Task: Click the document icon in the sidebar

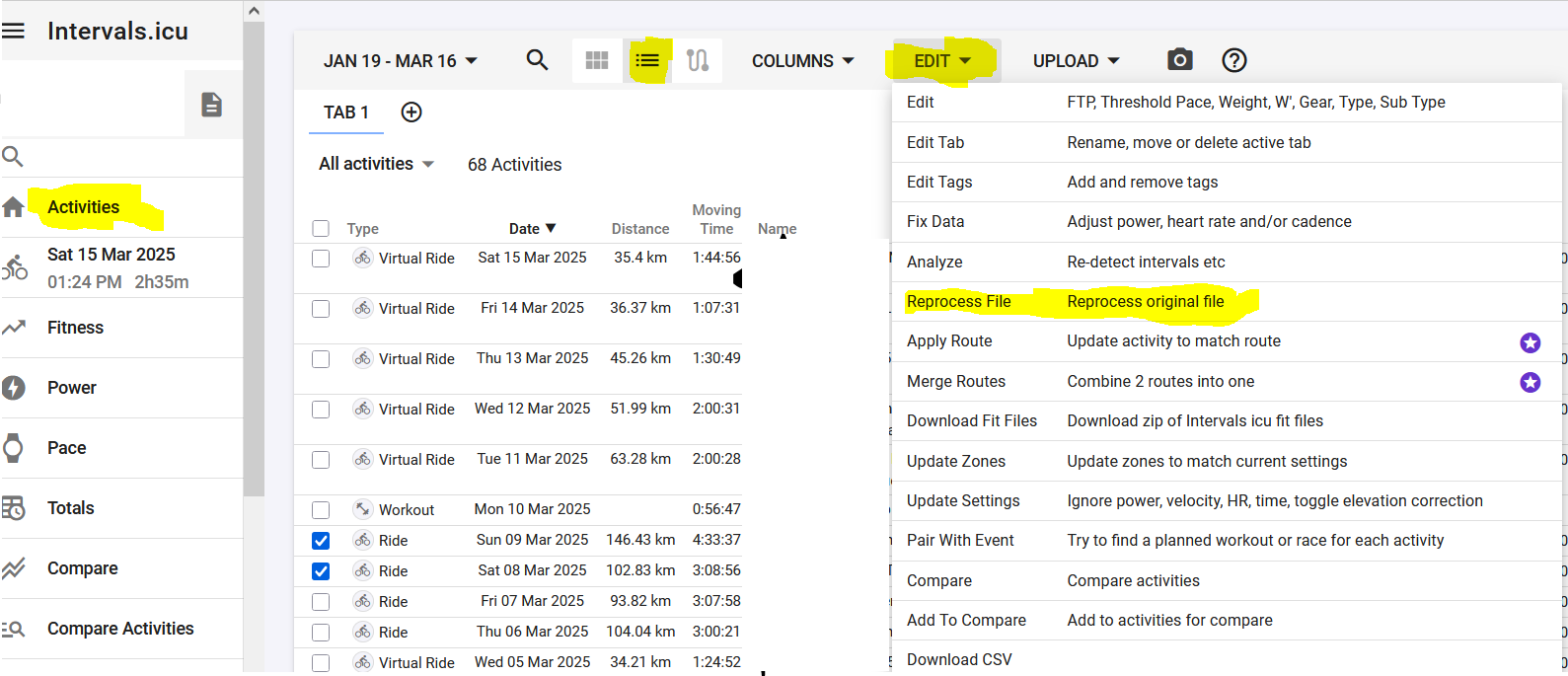Action: tap(211, 105)
